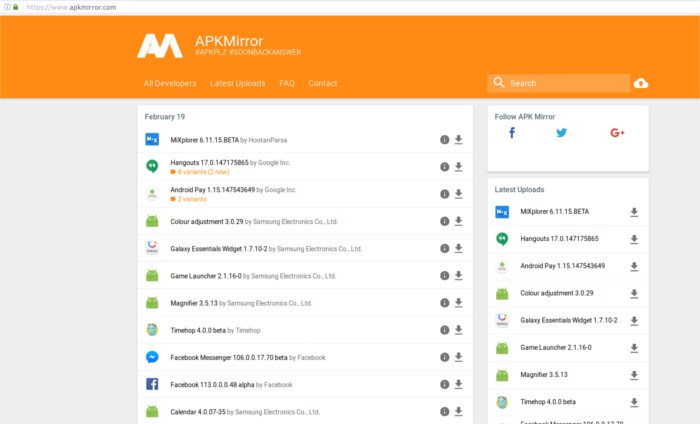Open Game Launcher 2.1.16-0 in sidebar

point(556,348)
